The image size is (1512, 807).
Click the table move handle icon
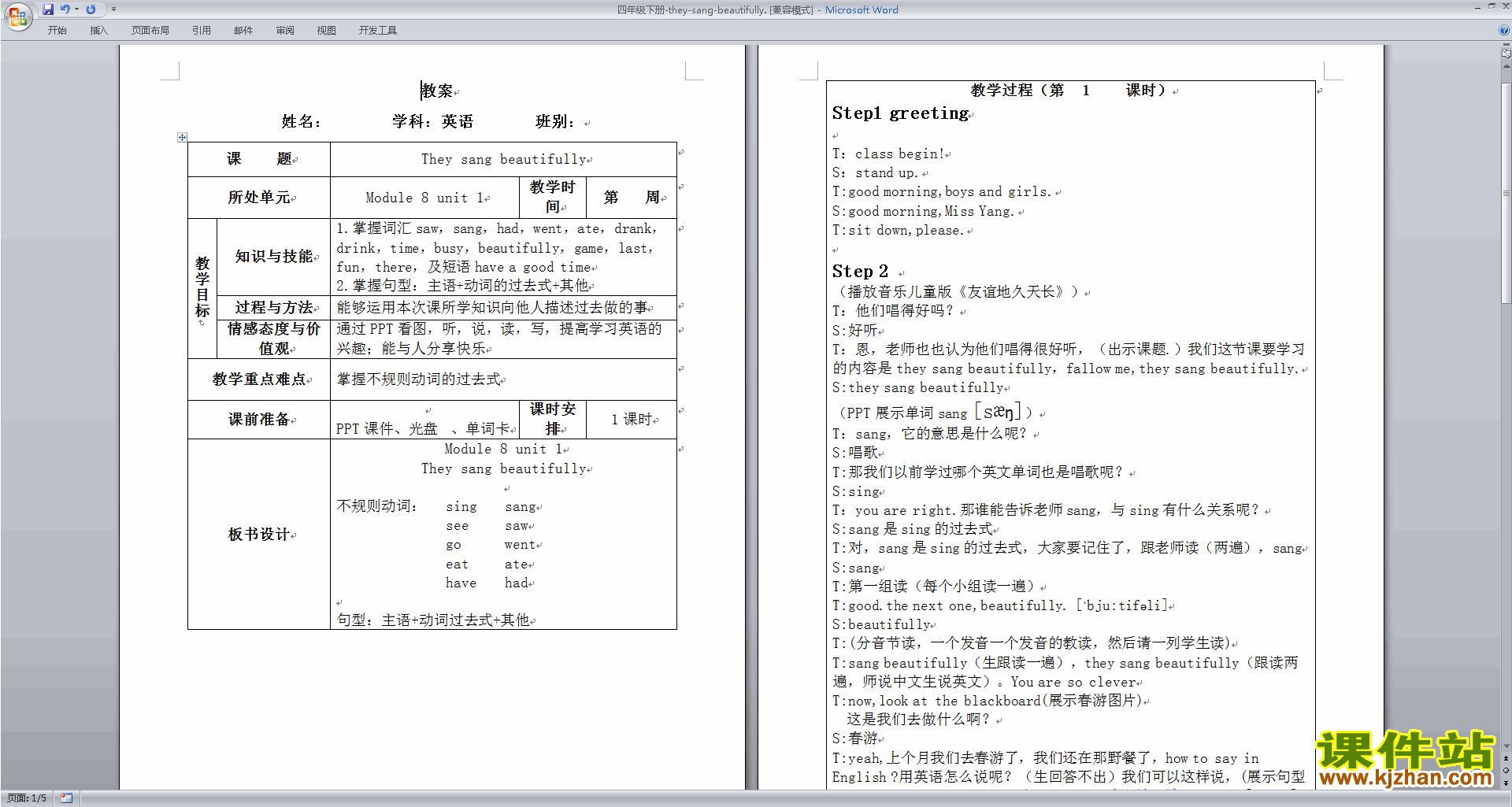(x=182, y=137)
